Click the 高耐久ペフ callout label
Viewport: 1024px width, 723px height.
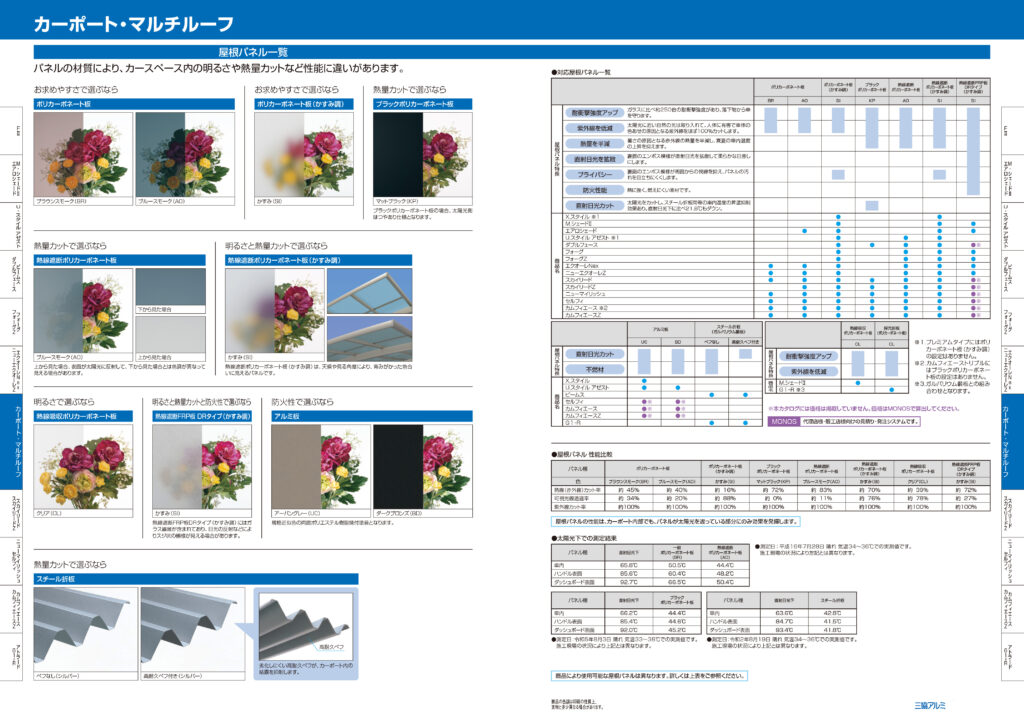(332, 647)
